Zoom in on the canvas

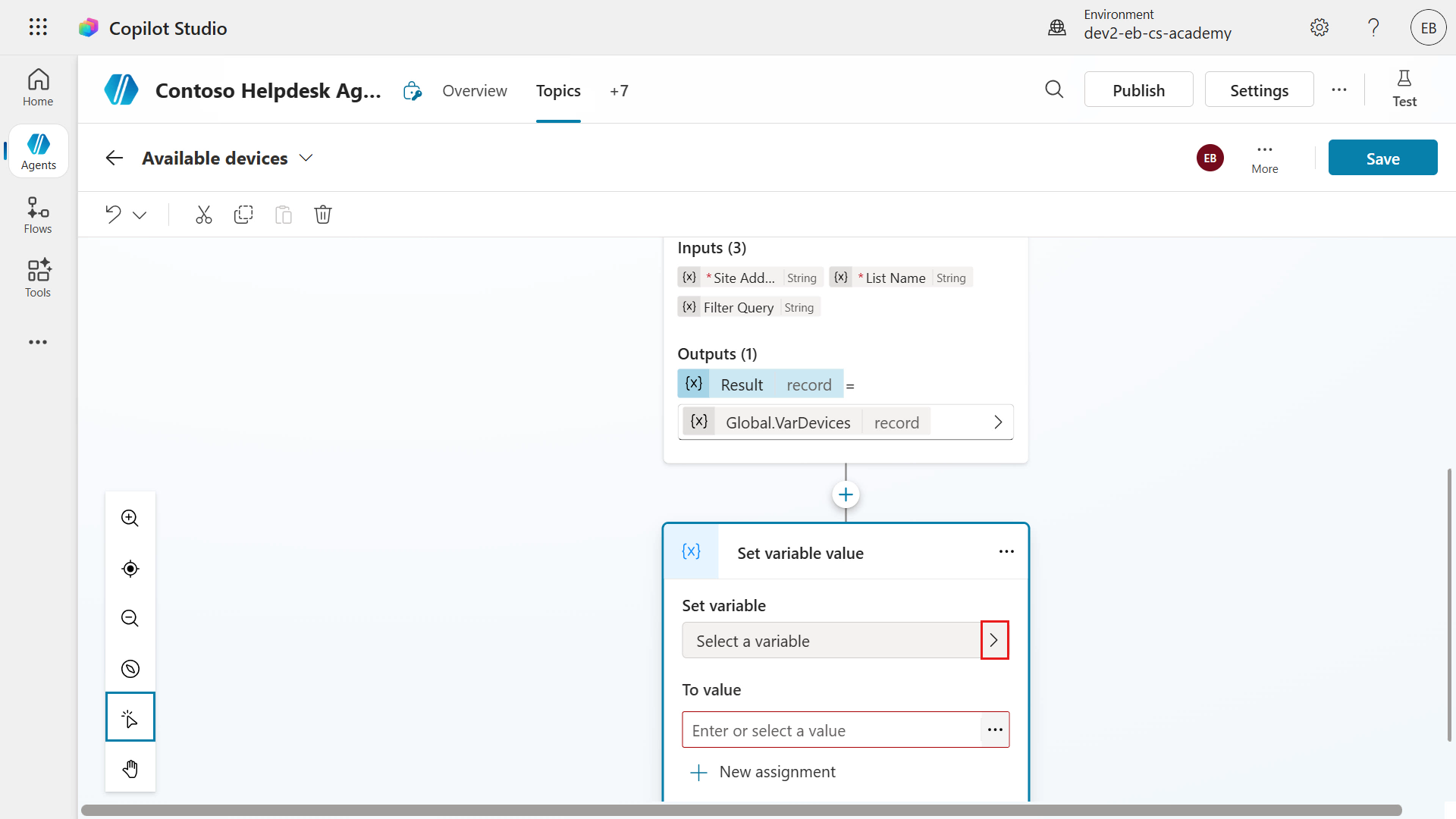tap(130, 518)
